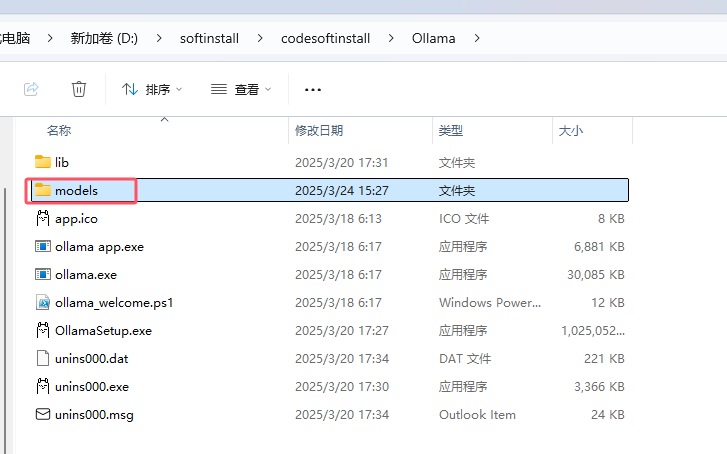This screenshot has height=454, width=727.
Task: Open the three-dot more options menu
Action: [x=313, y=90]
